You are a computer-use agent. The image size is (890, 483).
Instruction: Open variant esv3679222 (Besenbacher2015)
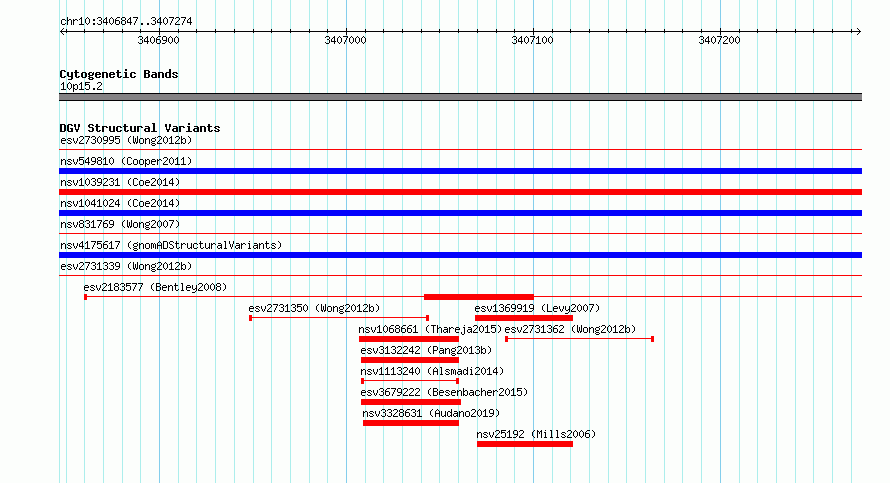click(x=444, y=392)
